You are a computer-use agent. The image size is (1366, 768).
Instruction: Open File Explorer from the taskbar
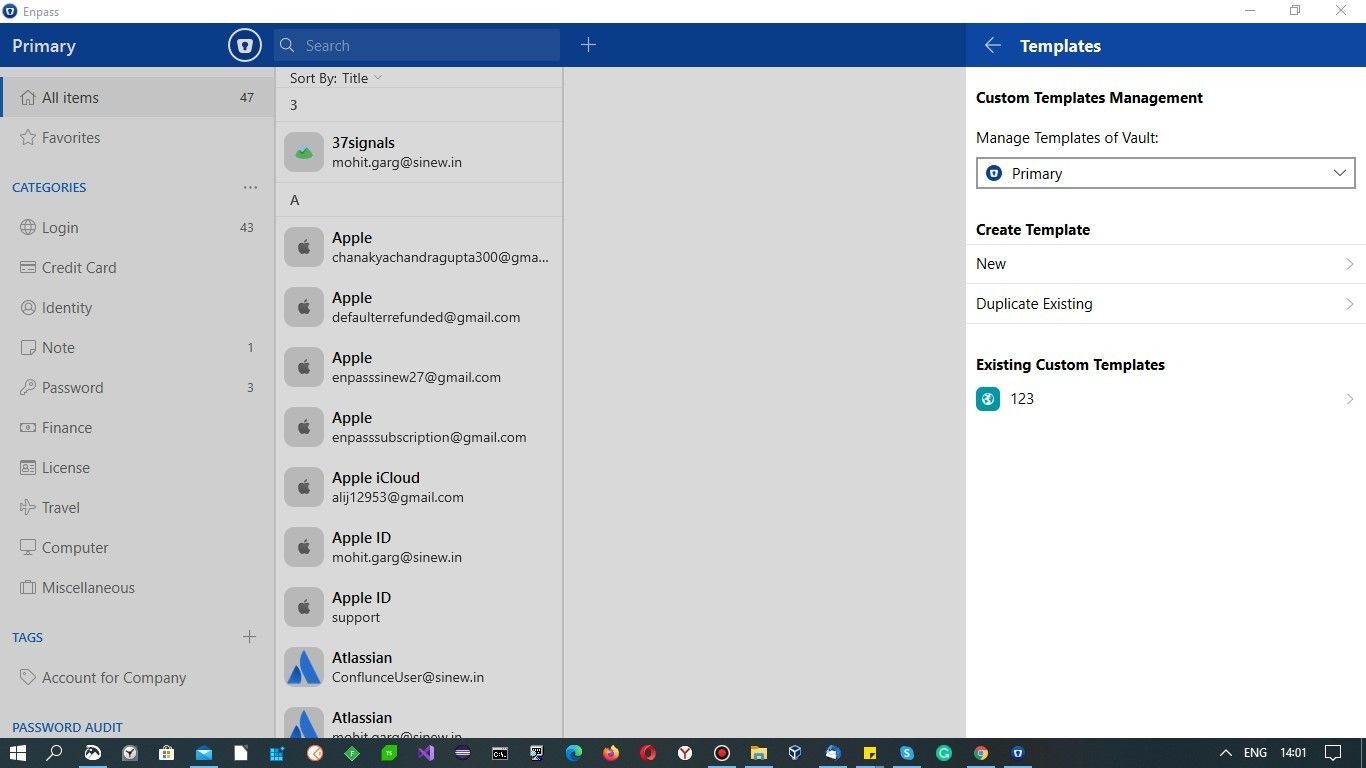[x=759, y=753]
